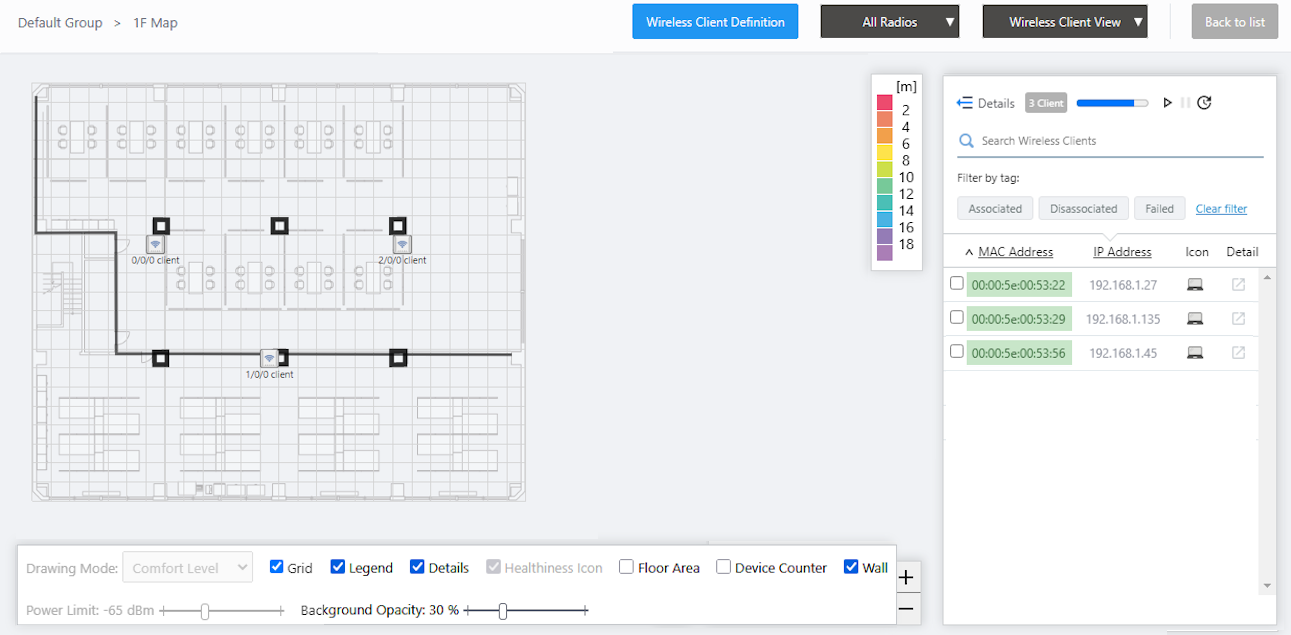The image size is (1291, 635).
Task: Click Wireless Client Definition button
Action: click(x=715, y=22)
